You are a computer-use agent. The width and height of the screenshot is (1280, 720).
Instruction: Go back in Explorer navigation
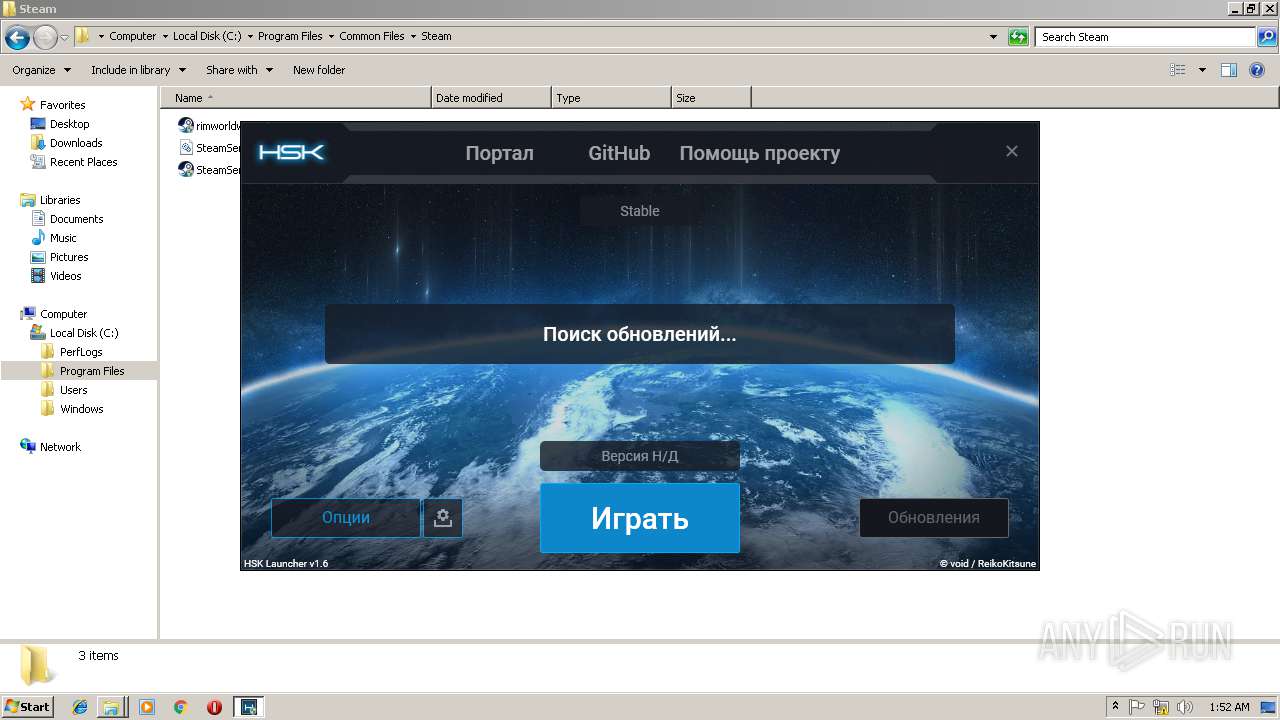tap(17, 38)
